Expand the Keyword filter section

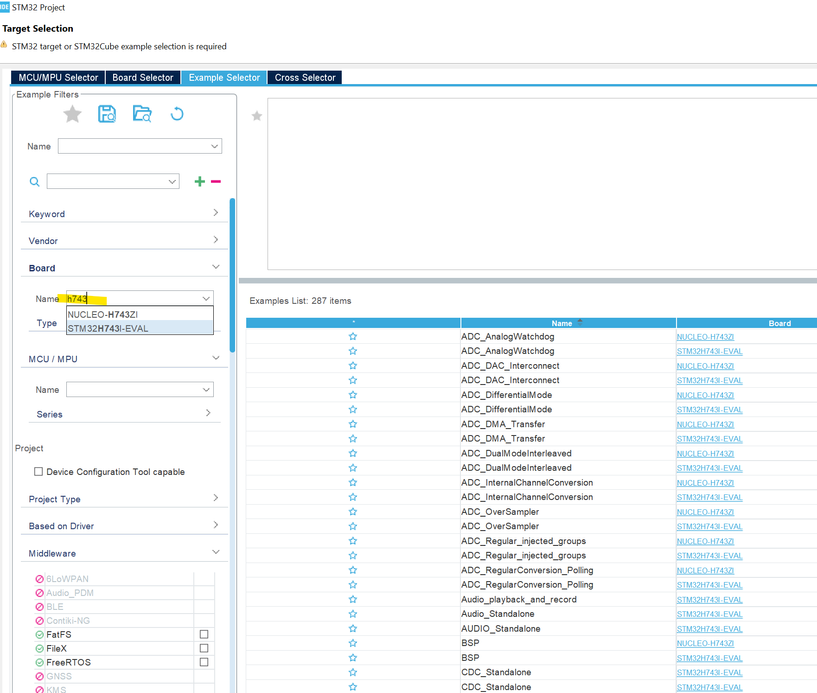coord(124,214)
